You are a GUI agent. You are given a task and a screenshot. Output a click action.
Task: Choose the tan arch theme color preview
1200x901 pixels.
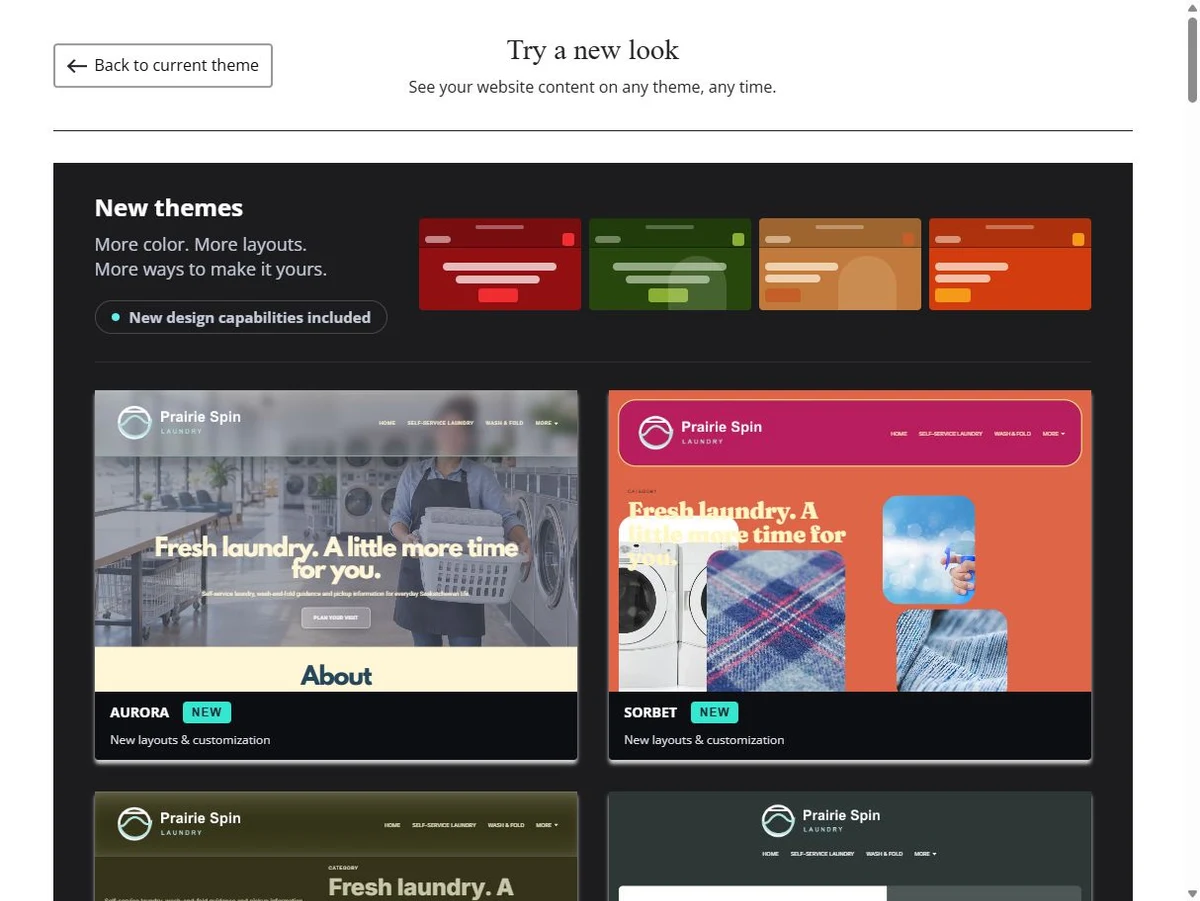(x=840, y=264)
